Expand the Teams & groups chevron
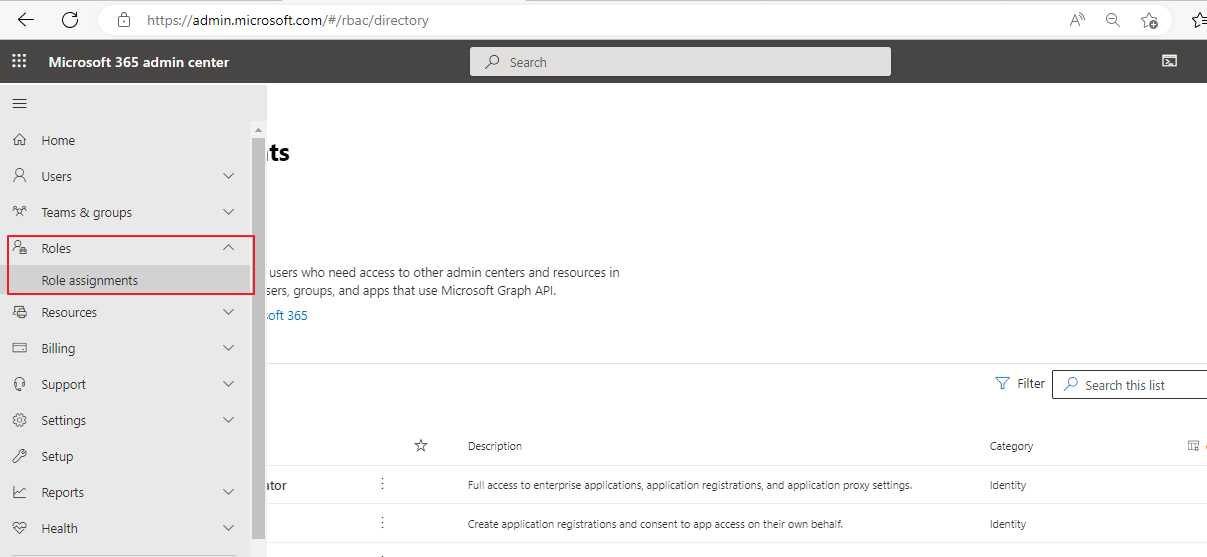Image resolution: width=1207 pixels, height=557 pixels. click(228, 212)
